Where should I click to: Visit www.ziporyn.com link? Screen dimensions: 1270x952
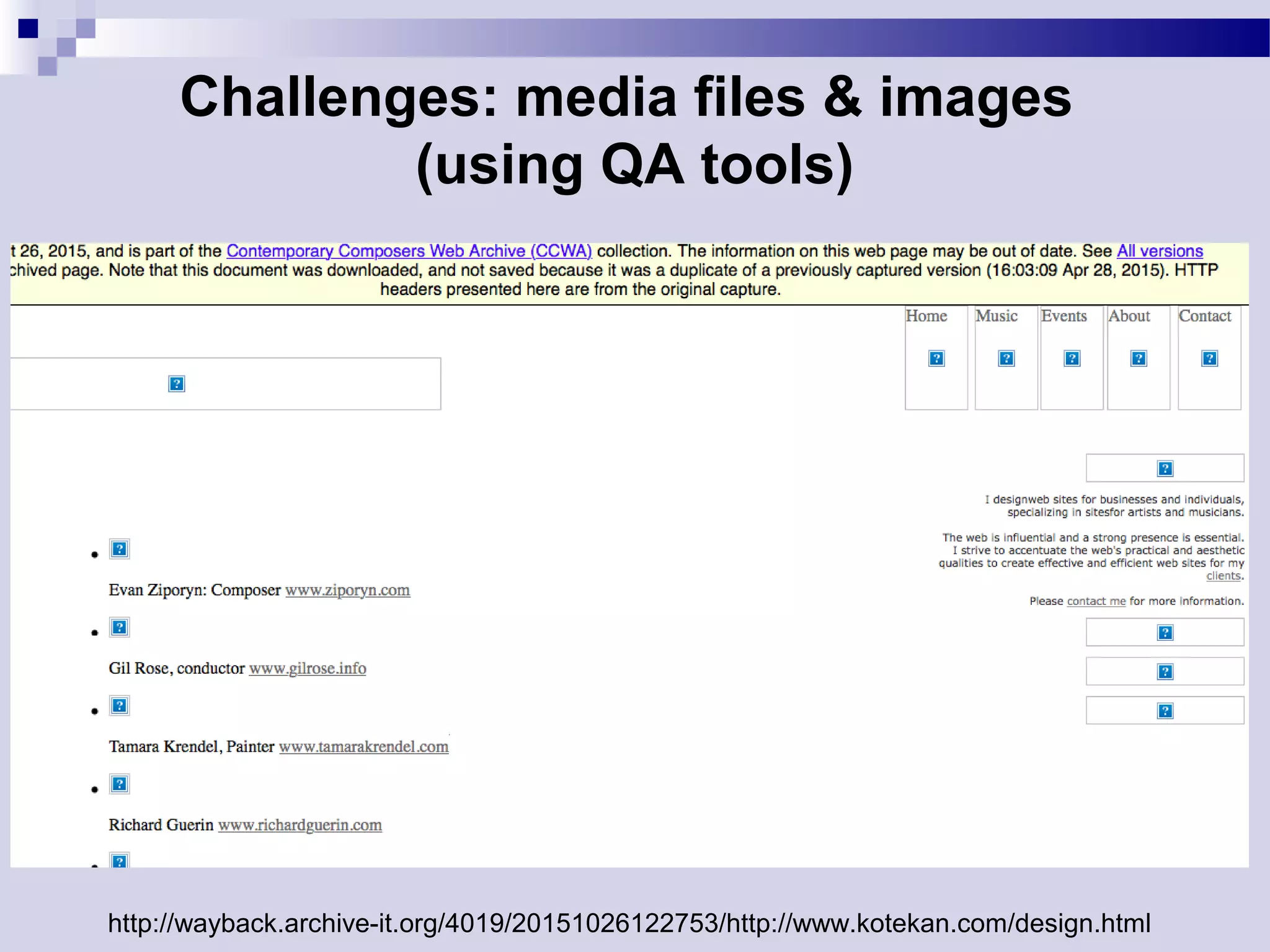pos(347,590)
